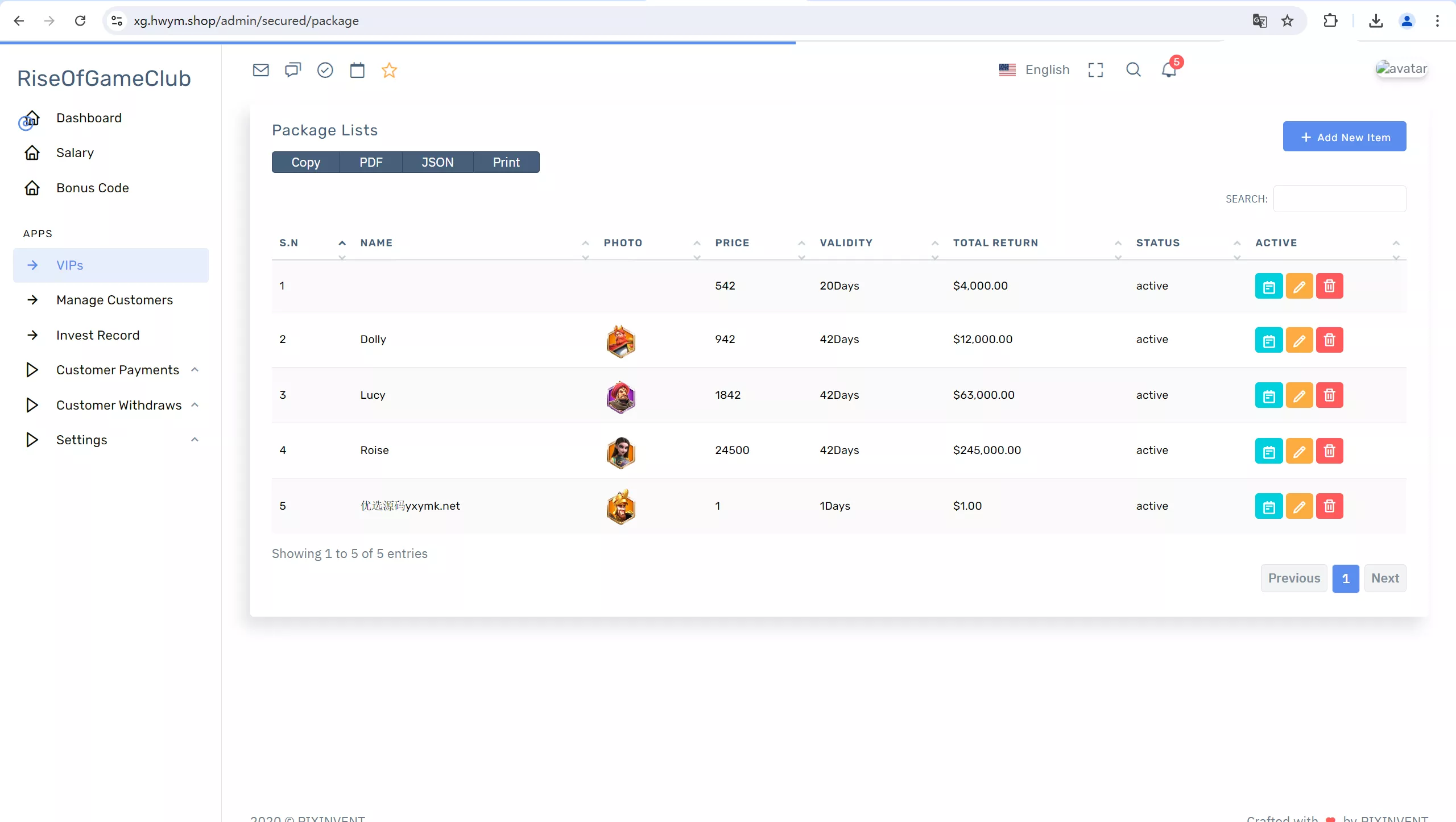Open the mail envelope icon
The width and height of the screenshot is (1456, 822).
(260, 70)
